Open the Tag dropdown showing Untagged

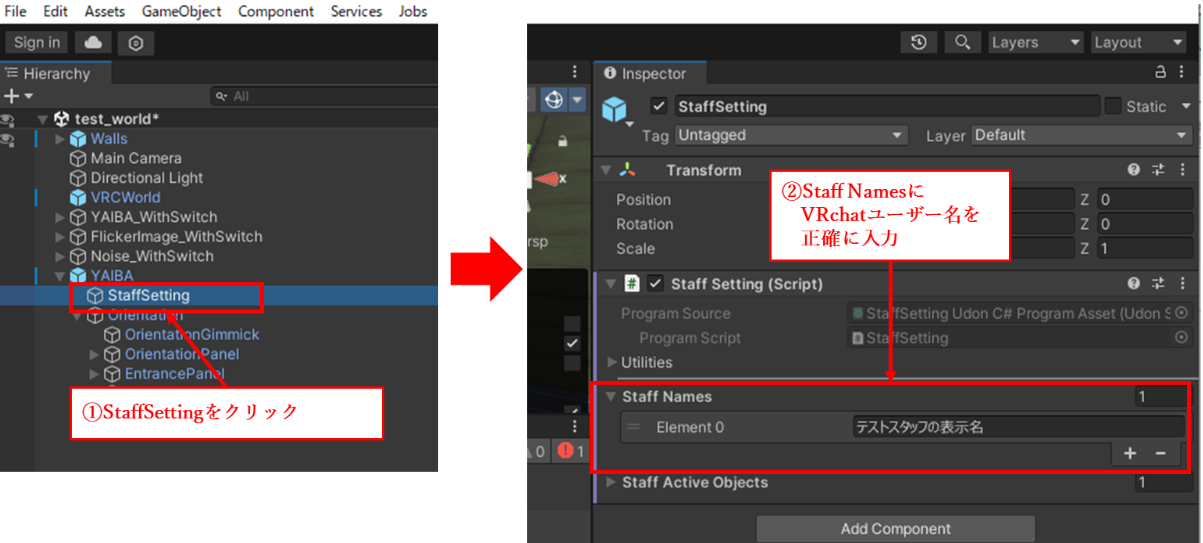tap(789, 135)
